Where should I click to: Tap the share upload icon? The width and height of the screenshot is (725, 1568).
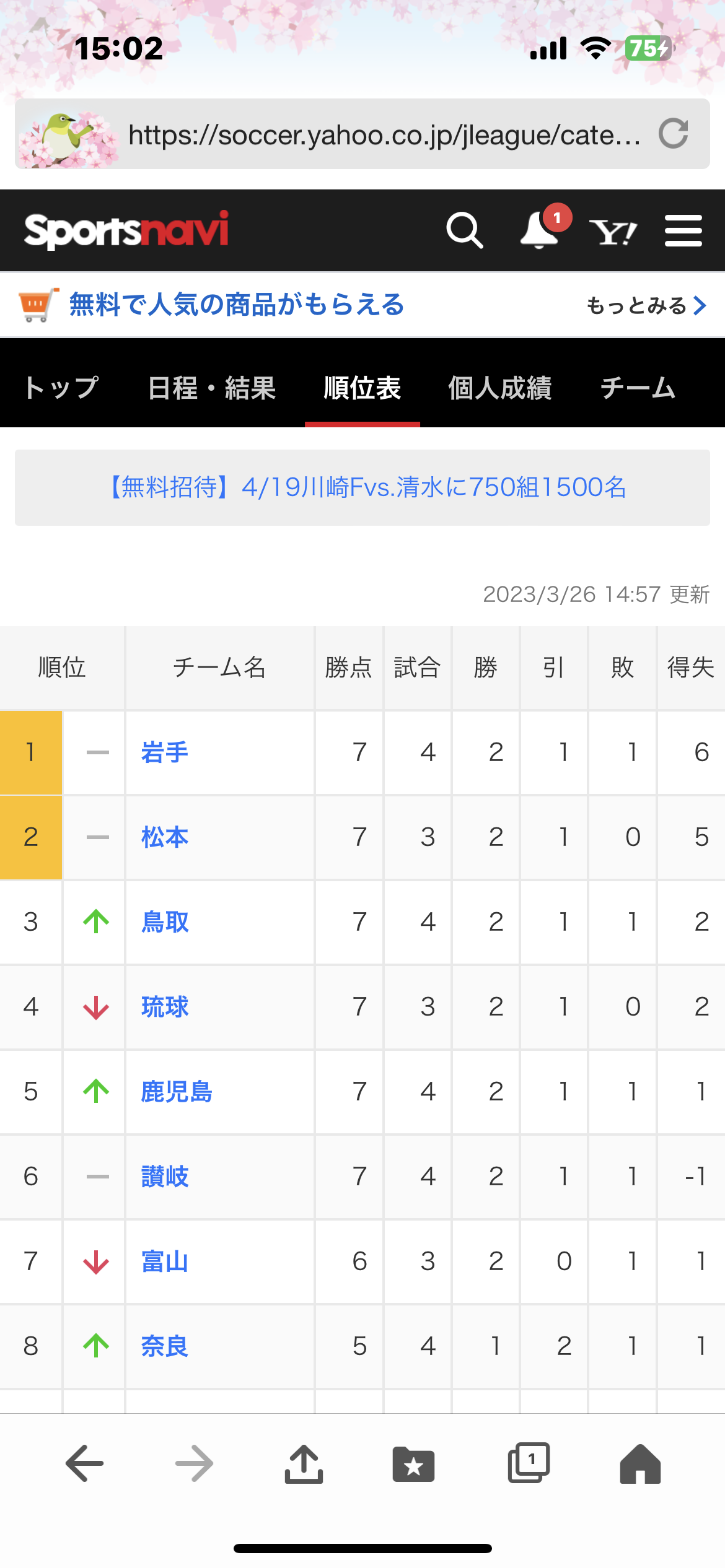[304, 1463]
